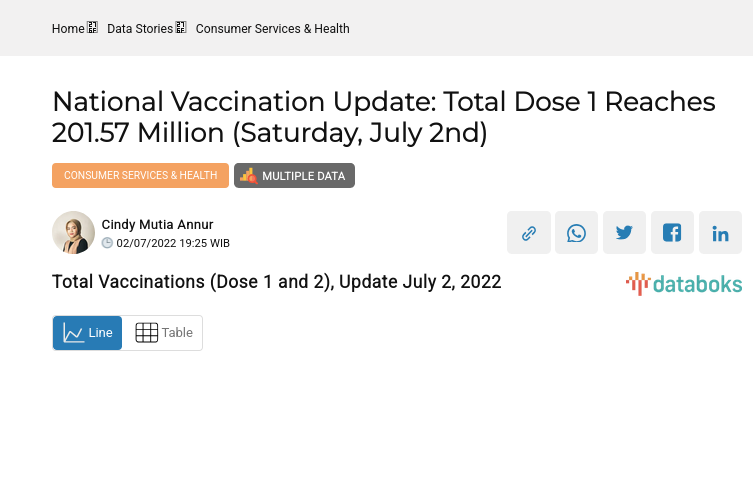This screenshot has width=753, height=498.
Task: Share the article via WhatsApp icon
Action: tap(577, 233)
